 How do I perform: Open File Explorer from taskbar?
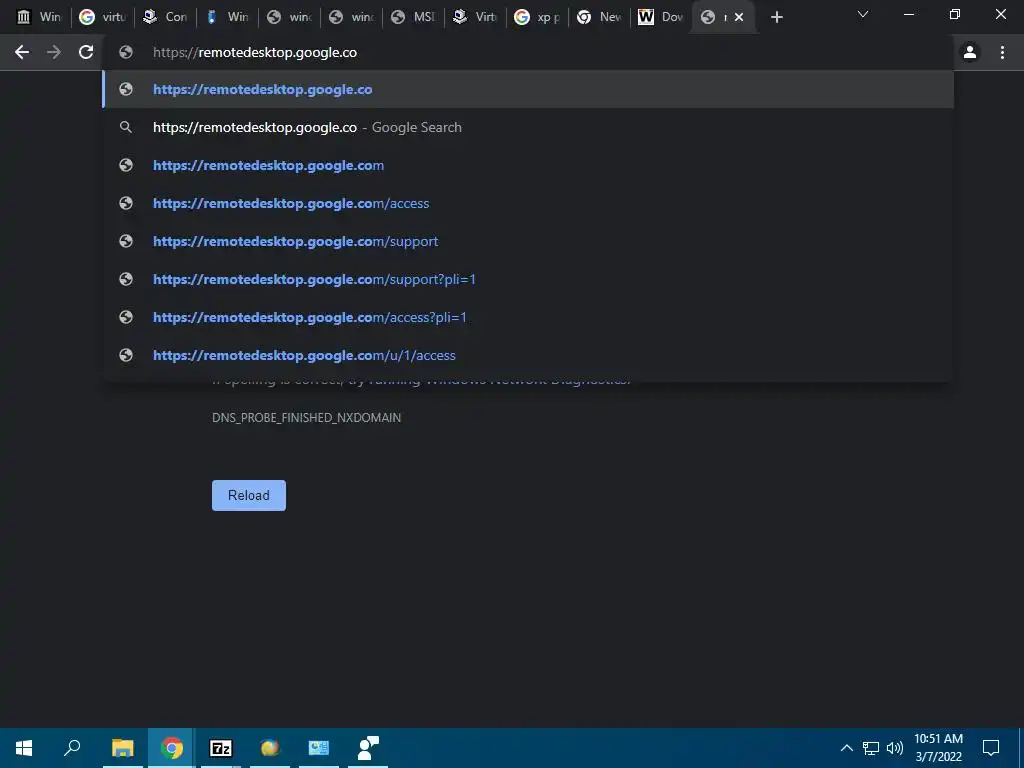click(x=122, y=748)
